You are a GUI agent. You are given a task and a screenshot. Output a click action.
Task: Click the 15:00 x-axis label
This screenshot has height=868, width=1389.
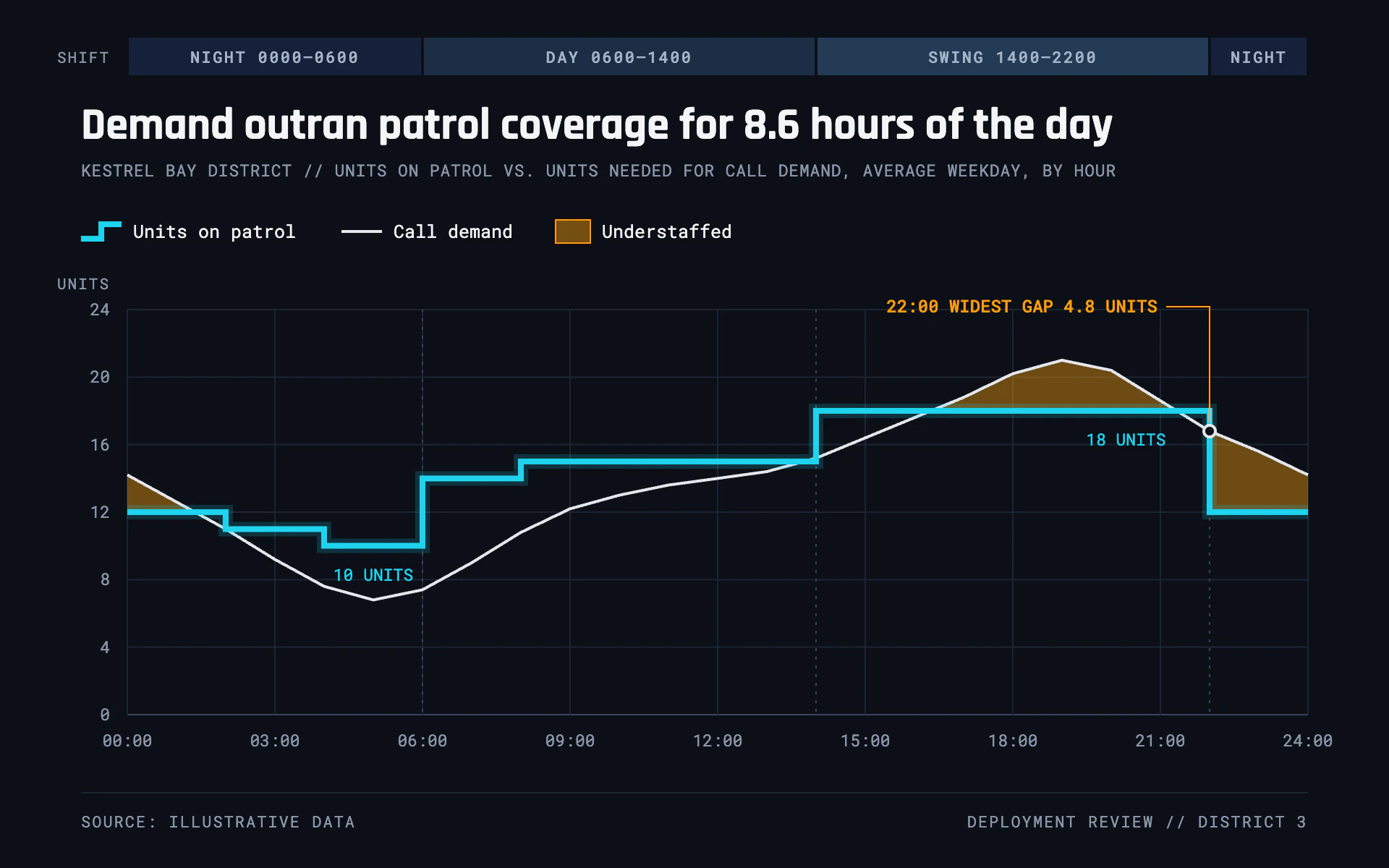point(865,741)
